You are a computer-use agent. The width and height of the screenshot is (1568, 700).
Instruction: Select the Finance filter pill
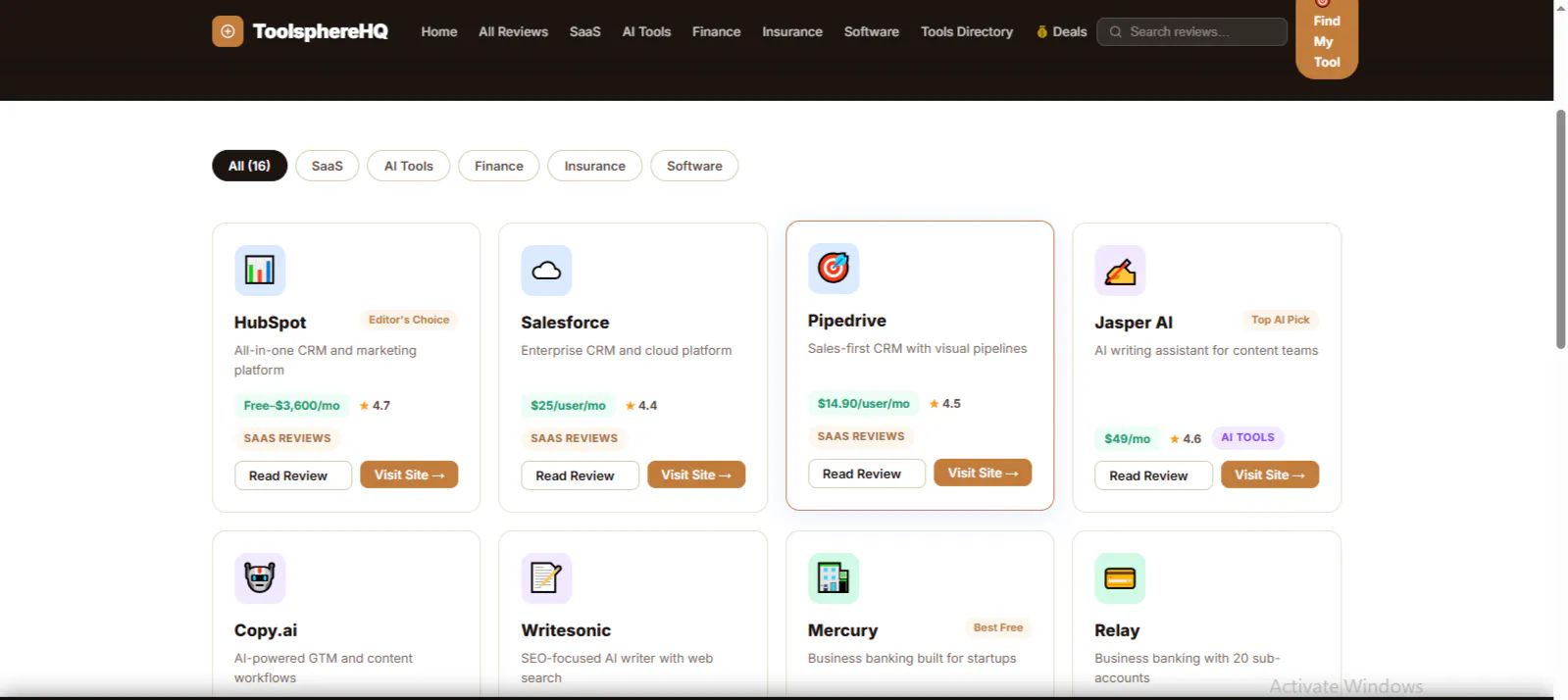[x=498, y=166]
